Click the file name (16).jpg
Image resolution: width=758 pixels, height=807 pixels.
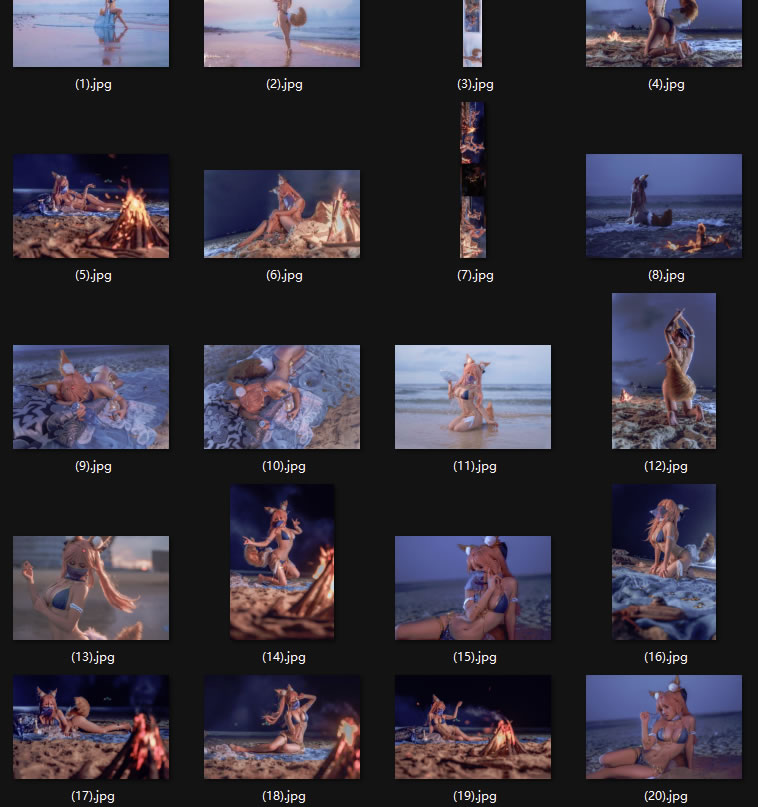point(666,657)
